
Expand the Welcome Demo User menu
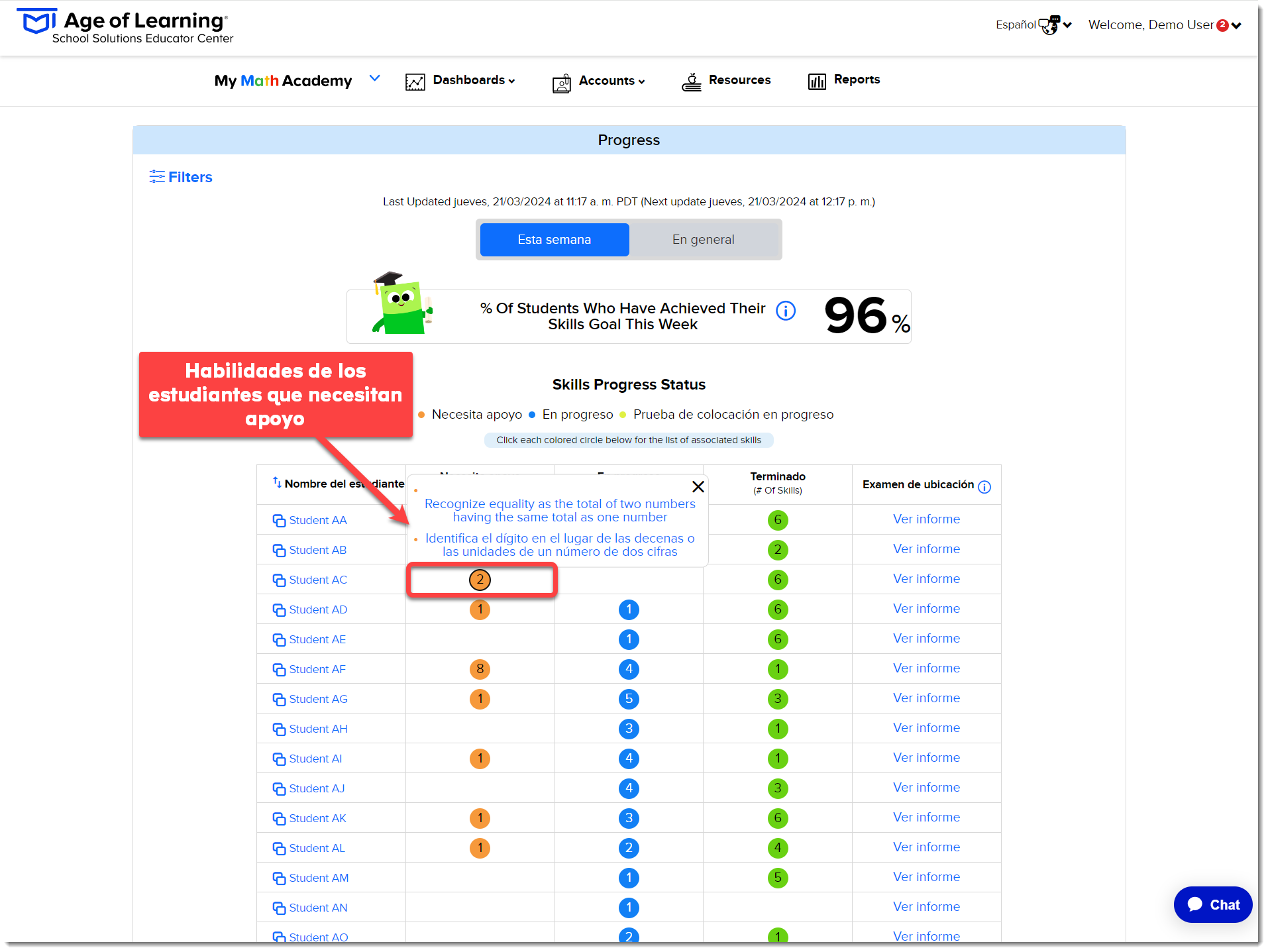point(1165,25)
